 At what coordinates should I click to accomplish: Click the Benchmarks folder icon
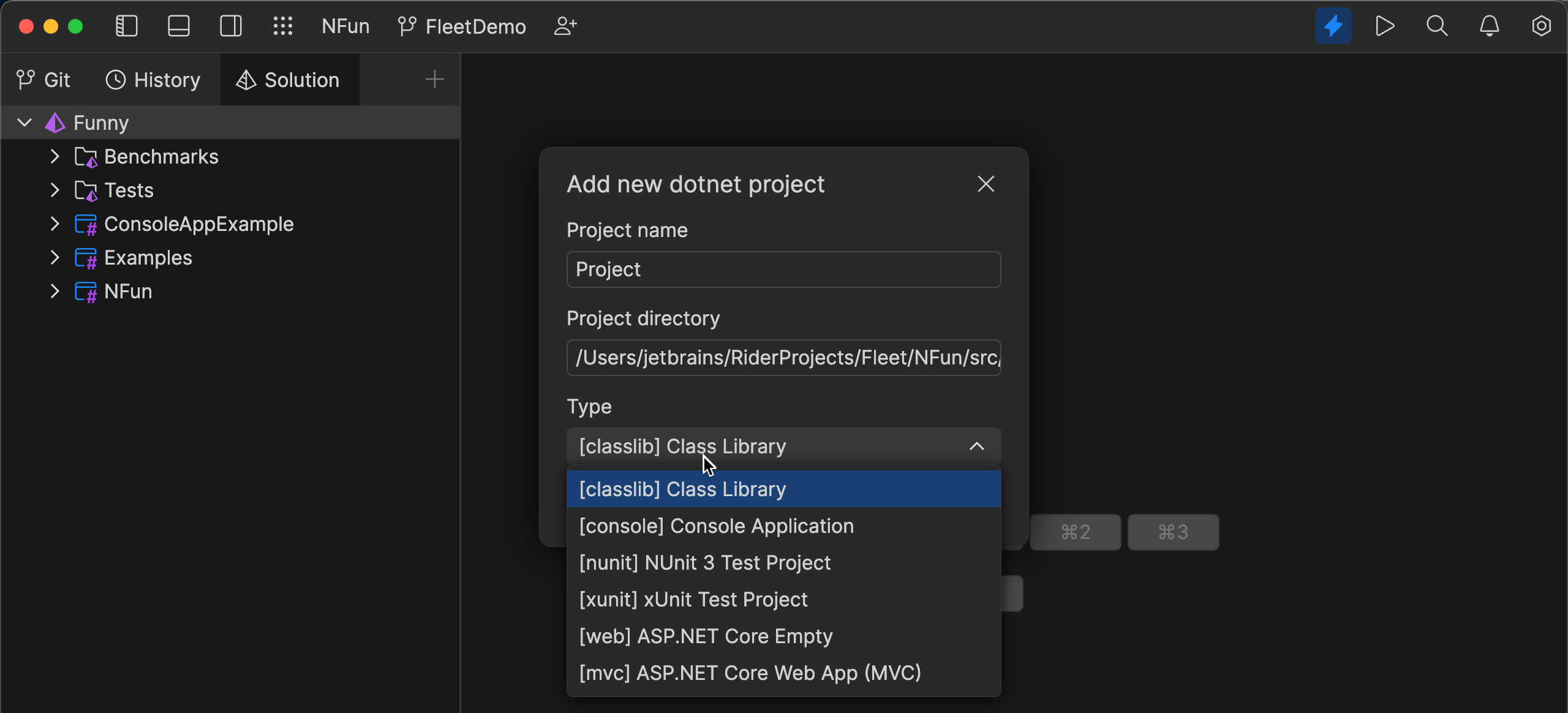(86, 157)
